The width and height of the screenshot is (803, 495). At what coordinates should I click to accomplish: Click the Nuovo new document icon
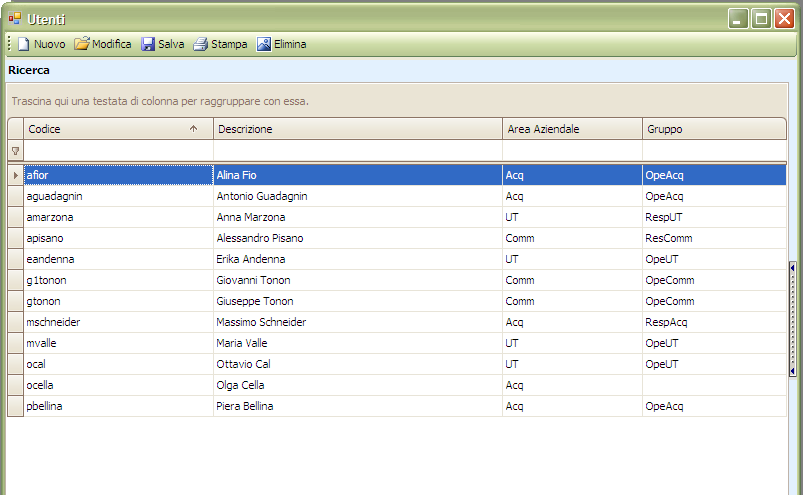click(23, 44)
